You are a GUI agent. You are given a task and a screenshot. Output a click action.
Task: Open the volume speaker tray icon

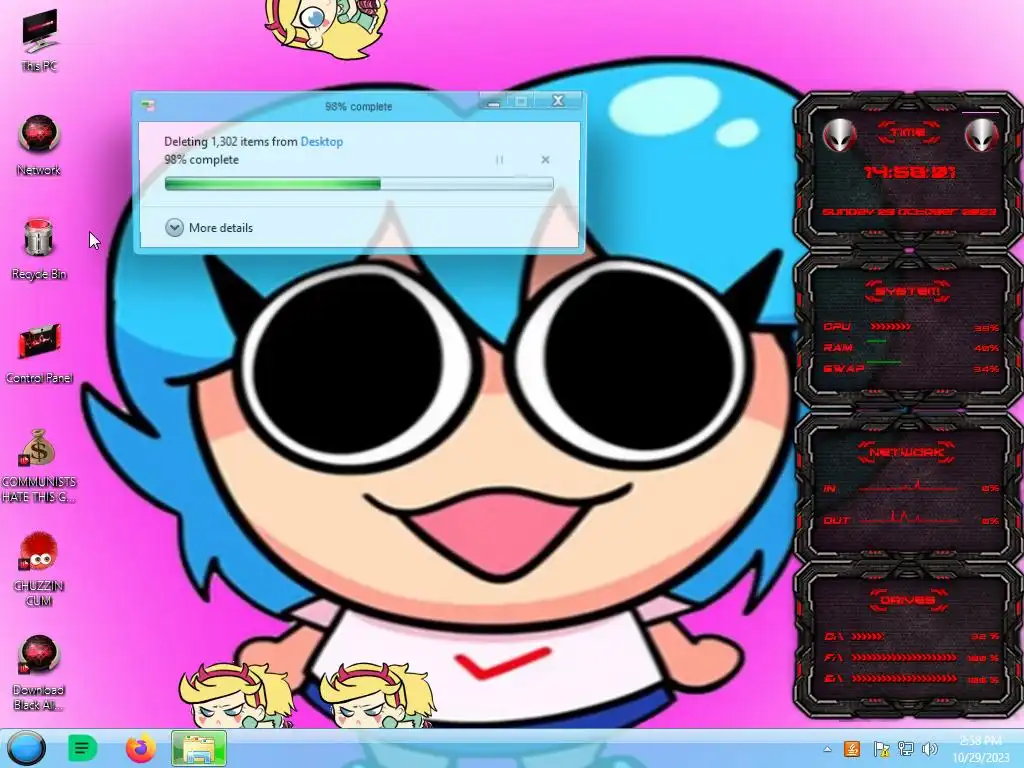click(x=929, y=749)
